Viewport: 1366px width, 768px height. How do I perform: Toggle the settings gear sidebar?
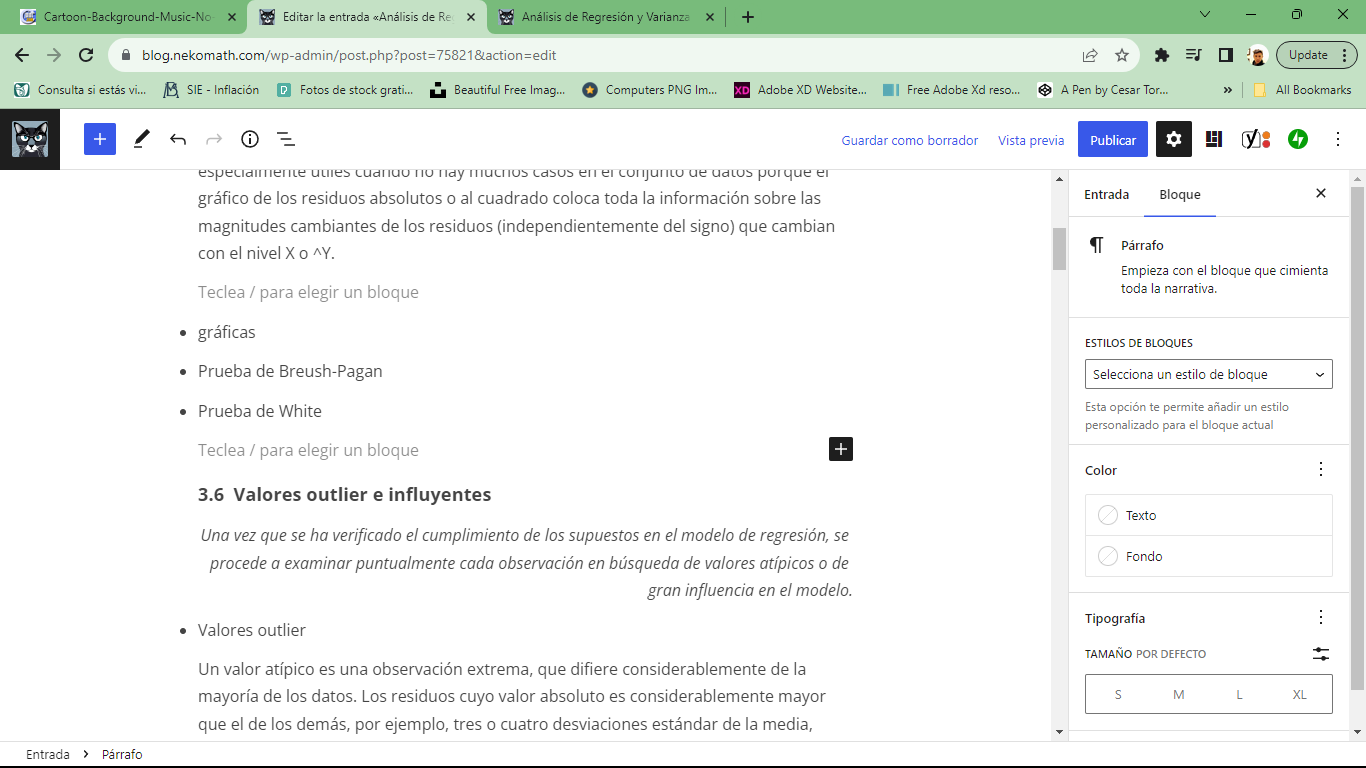tap(1174, 140)
